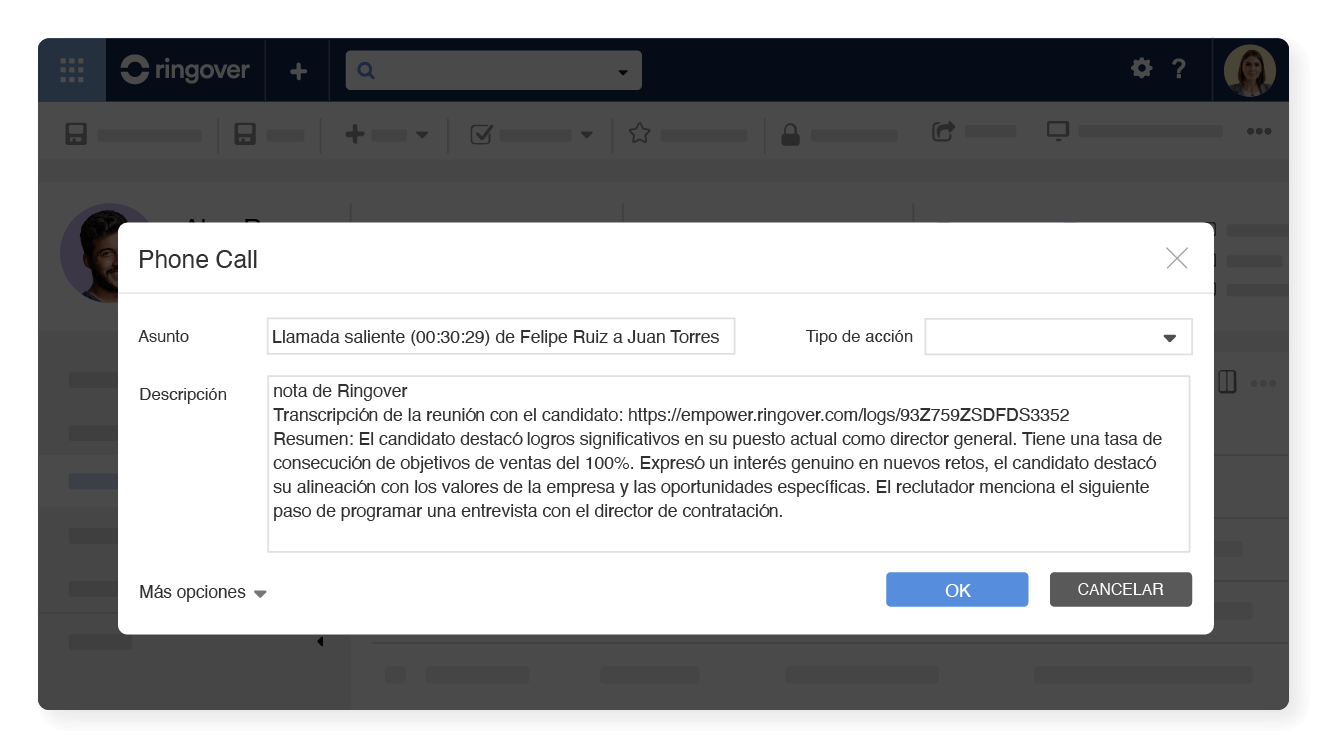
Task: Click the lock icon in the toolbar
Action: pyautogui.click(x=789, y=133)
